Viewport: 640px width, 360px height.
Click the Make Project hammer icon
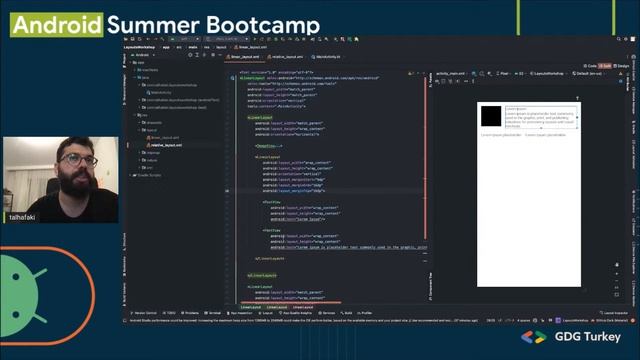[162, 39]
